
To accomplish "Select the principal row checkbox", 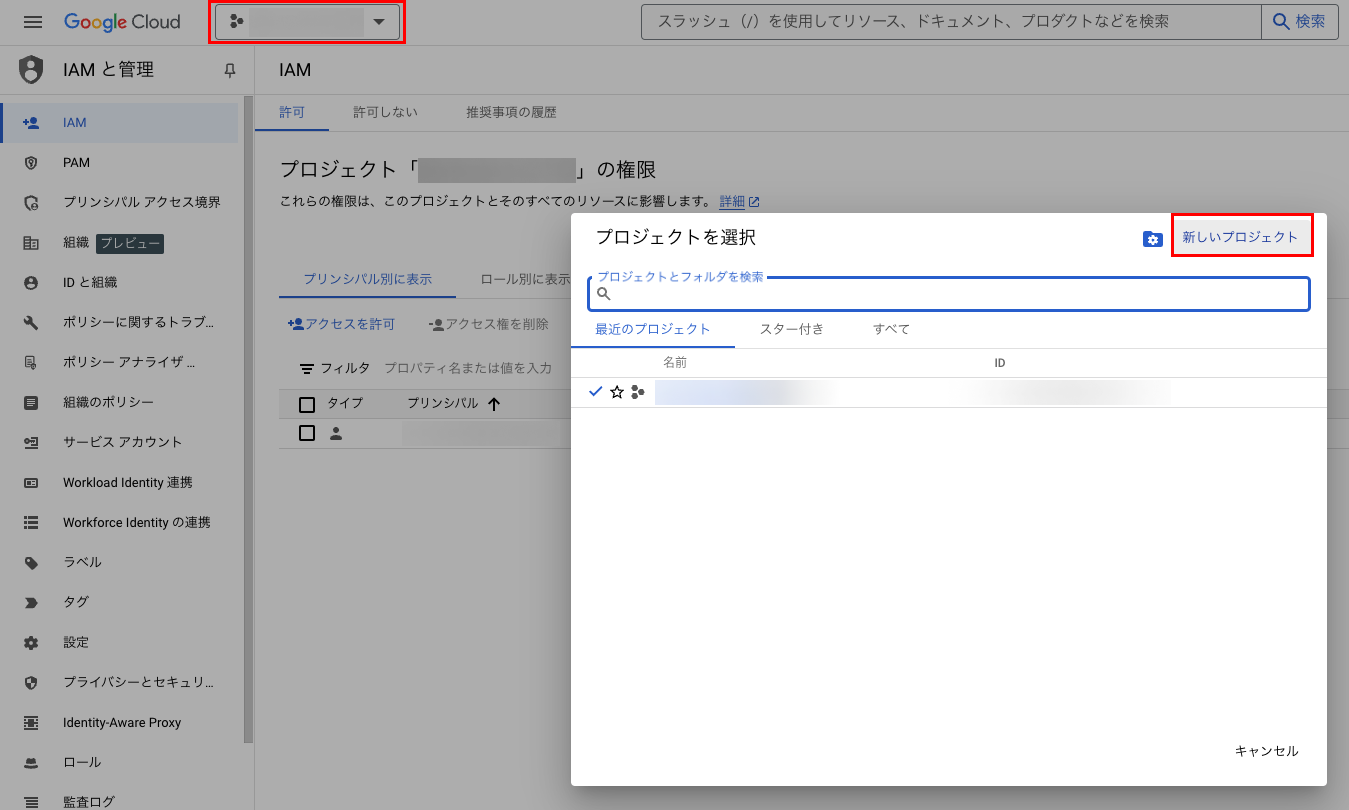I will pos(307,433).
